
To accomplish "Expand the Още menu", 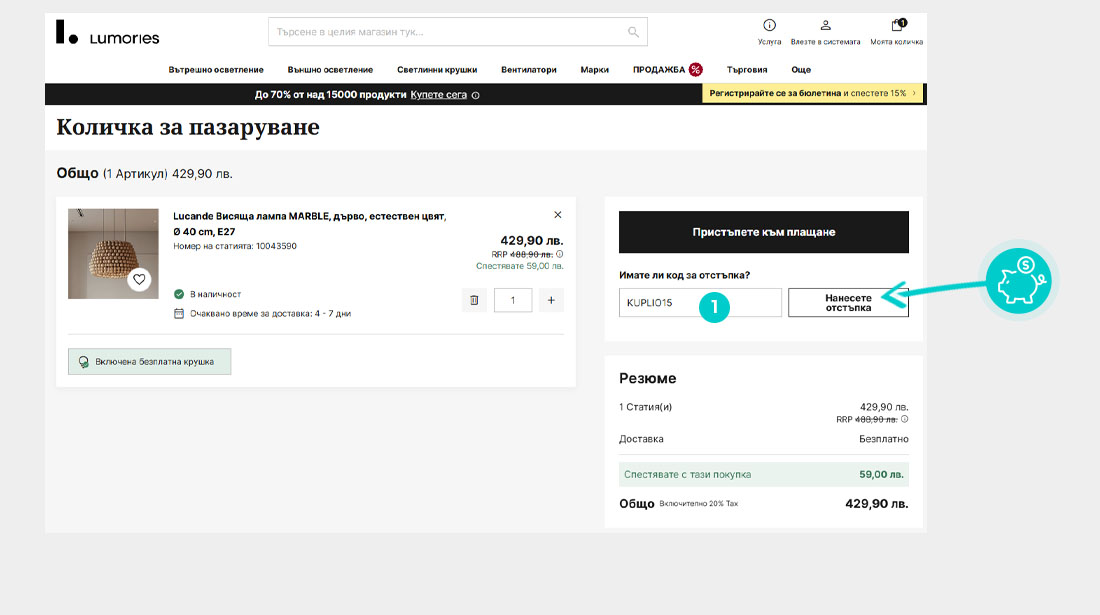I will [x=801, y=70].
